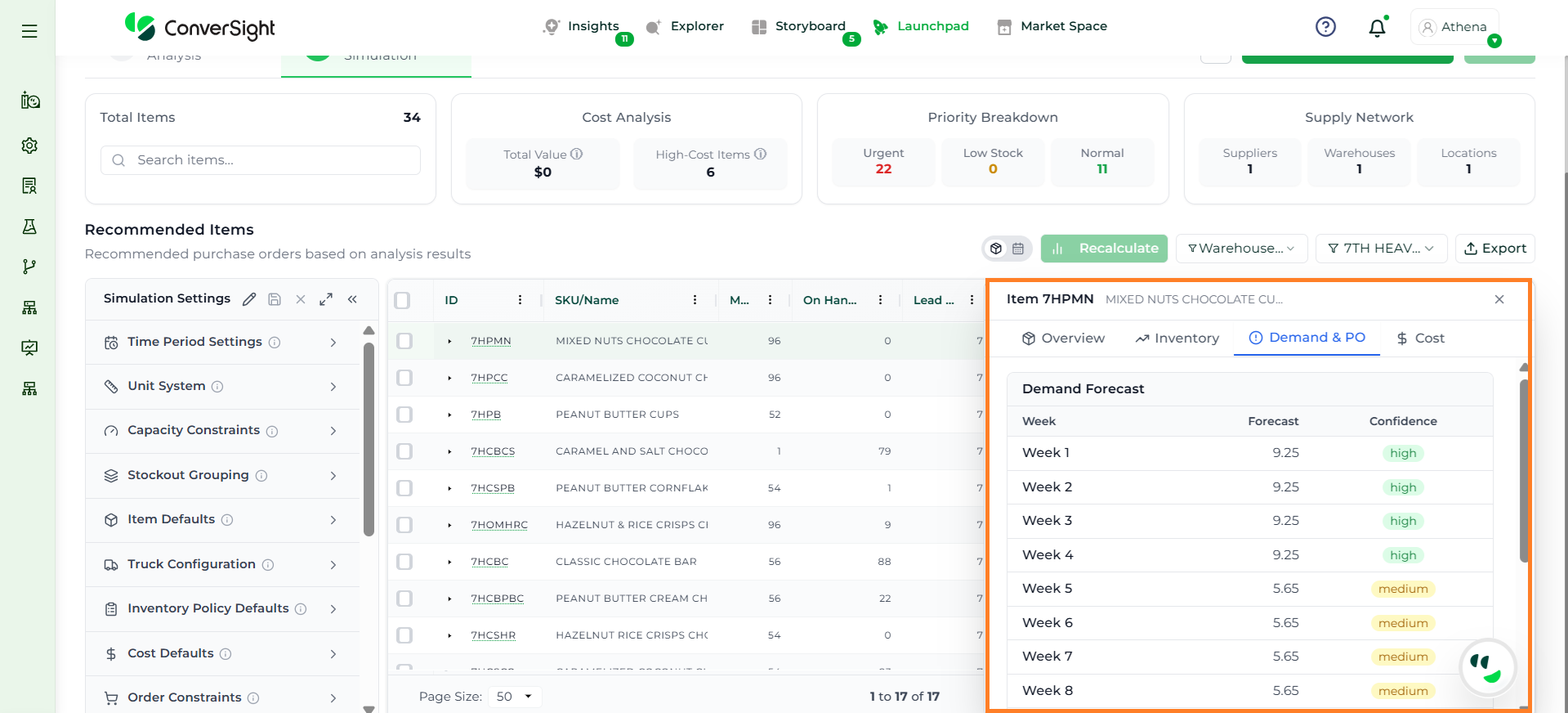Screen dimensions: 1568x713
Task: Expand Time Period Settings section
Action: [222, 342]
